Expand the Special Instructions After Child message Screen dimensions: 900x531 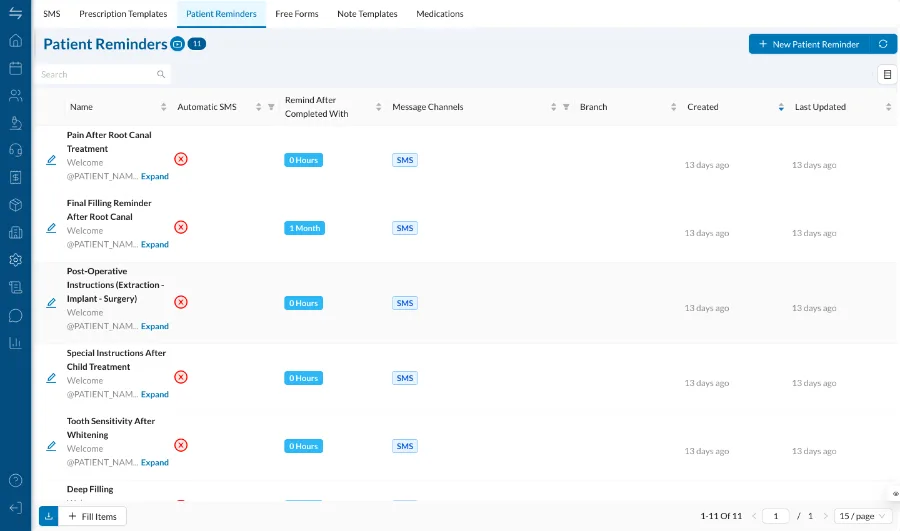point(155,394)
